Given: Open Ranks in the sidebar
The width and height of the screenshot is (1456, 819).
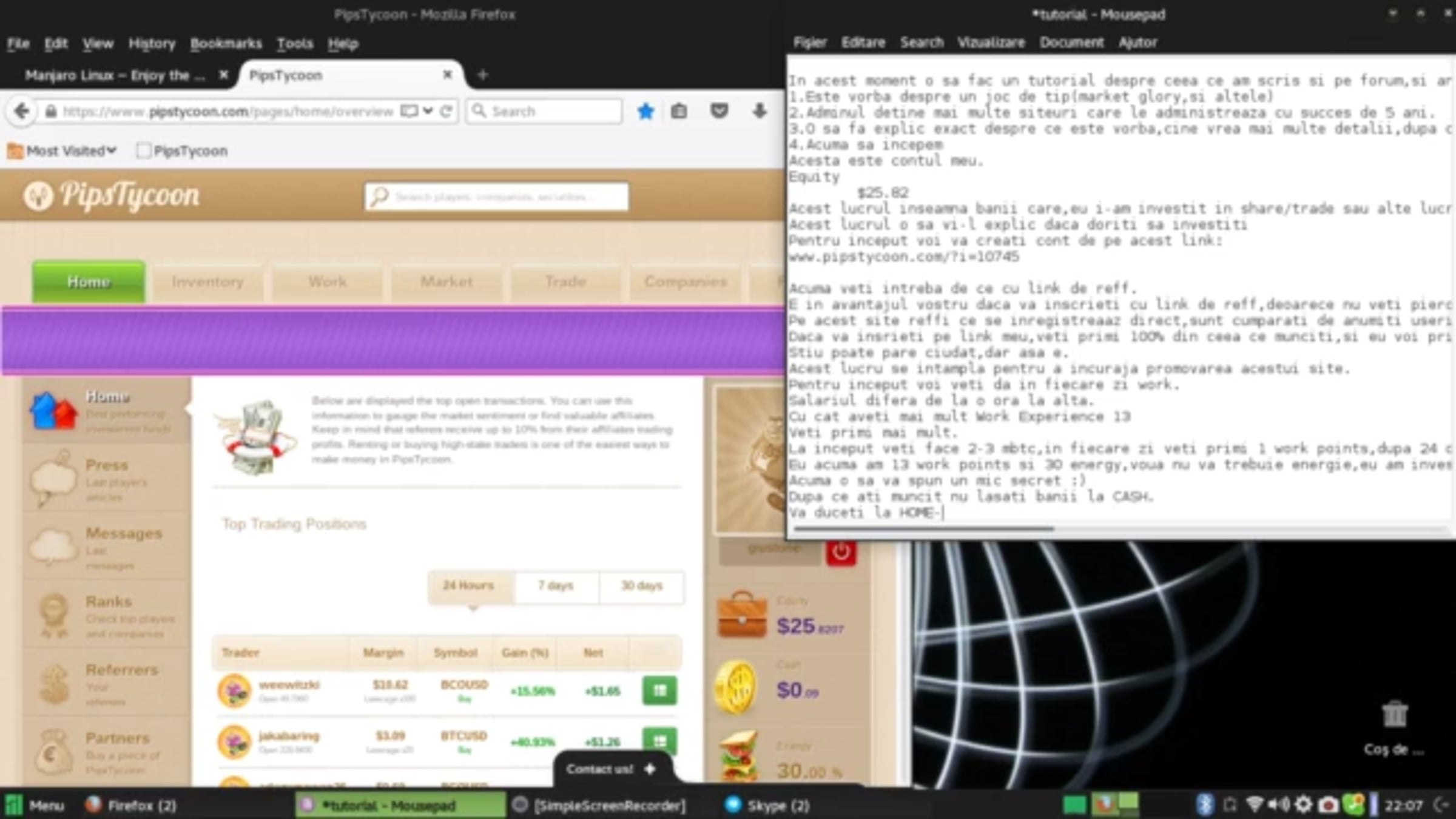Looking at the screenshot, I should (107, 616).
